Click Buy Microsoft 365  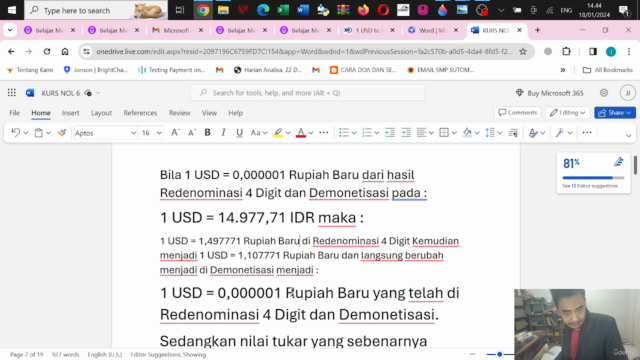point(549,93)
